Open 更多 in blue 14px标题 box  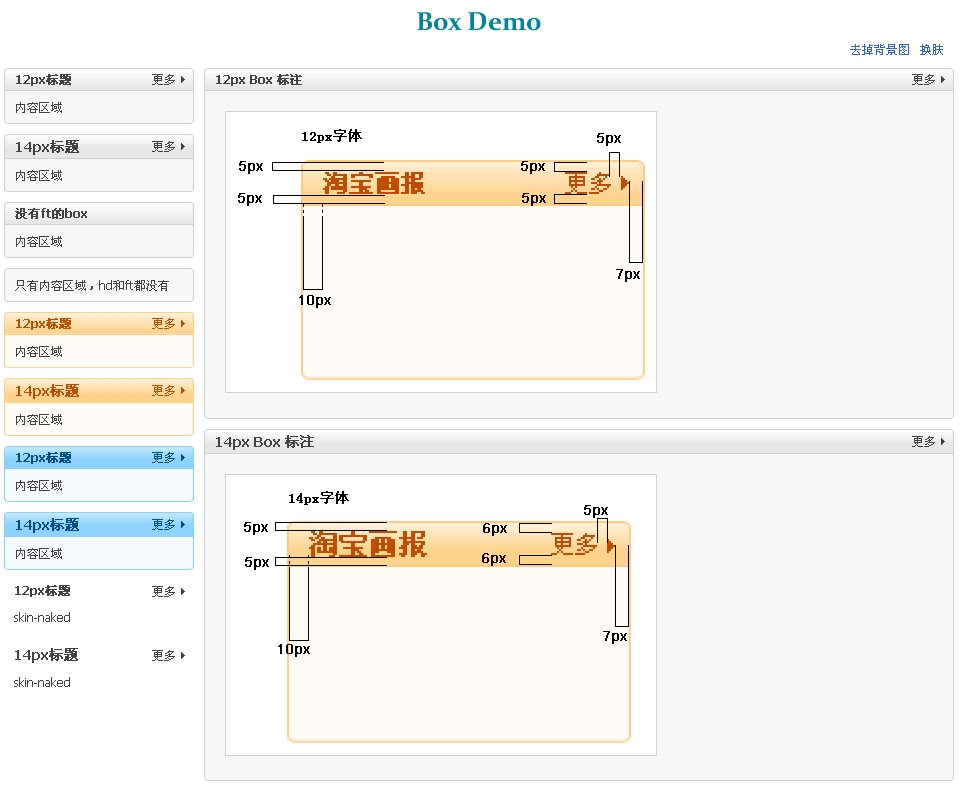click(x=169, y=524)
